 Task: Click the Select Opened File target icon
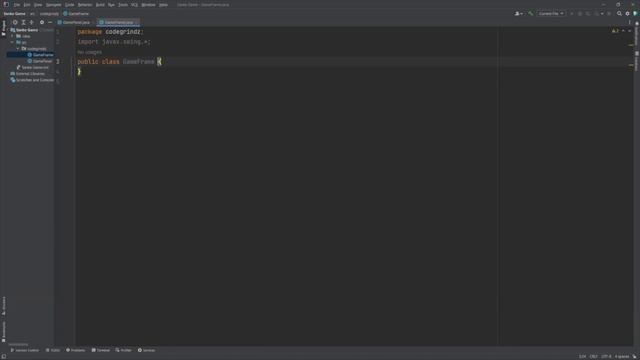pyautogui.click(x=15, y=22)
